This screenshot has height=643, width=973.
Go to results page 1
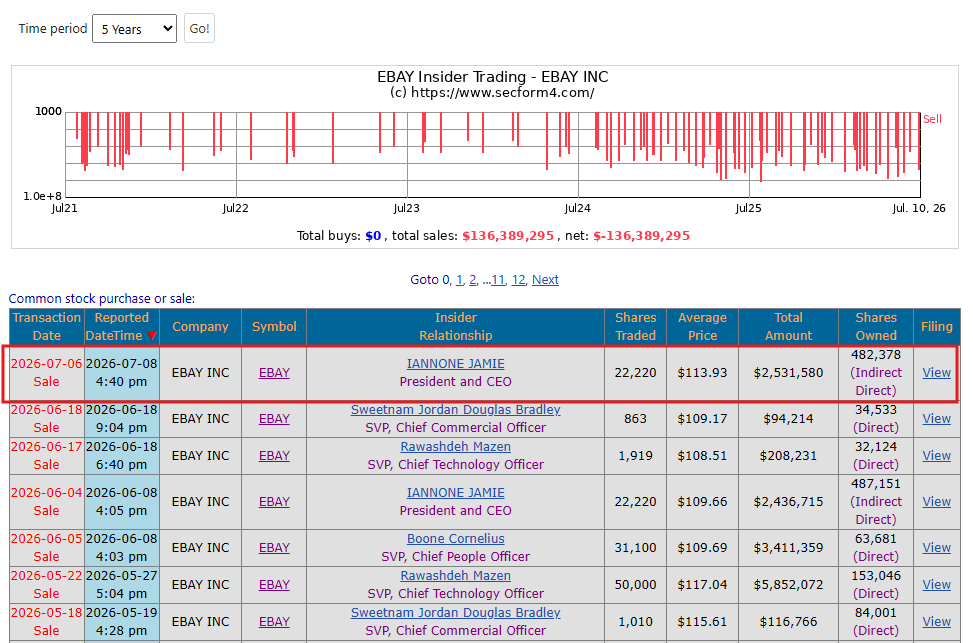pyautogui.click(x=460, y=280)
